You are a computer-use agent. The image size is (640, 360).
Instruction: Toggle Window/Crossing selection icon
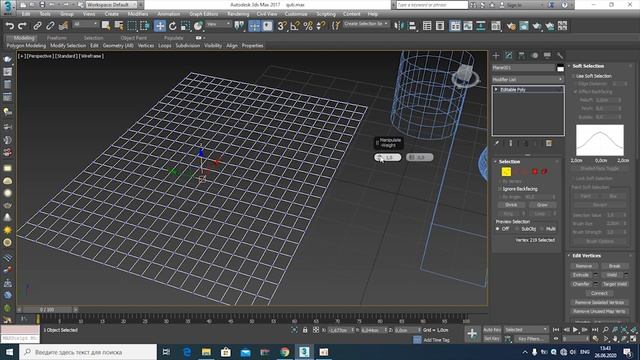click(145, 26)
